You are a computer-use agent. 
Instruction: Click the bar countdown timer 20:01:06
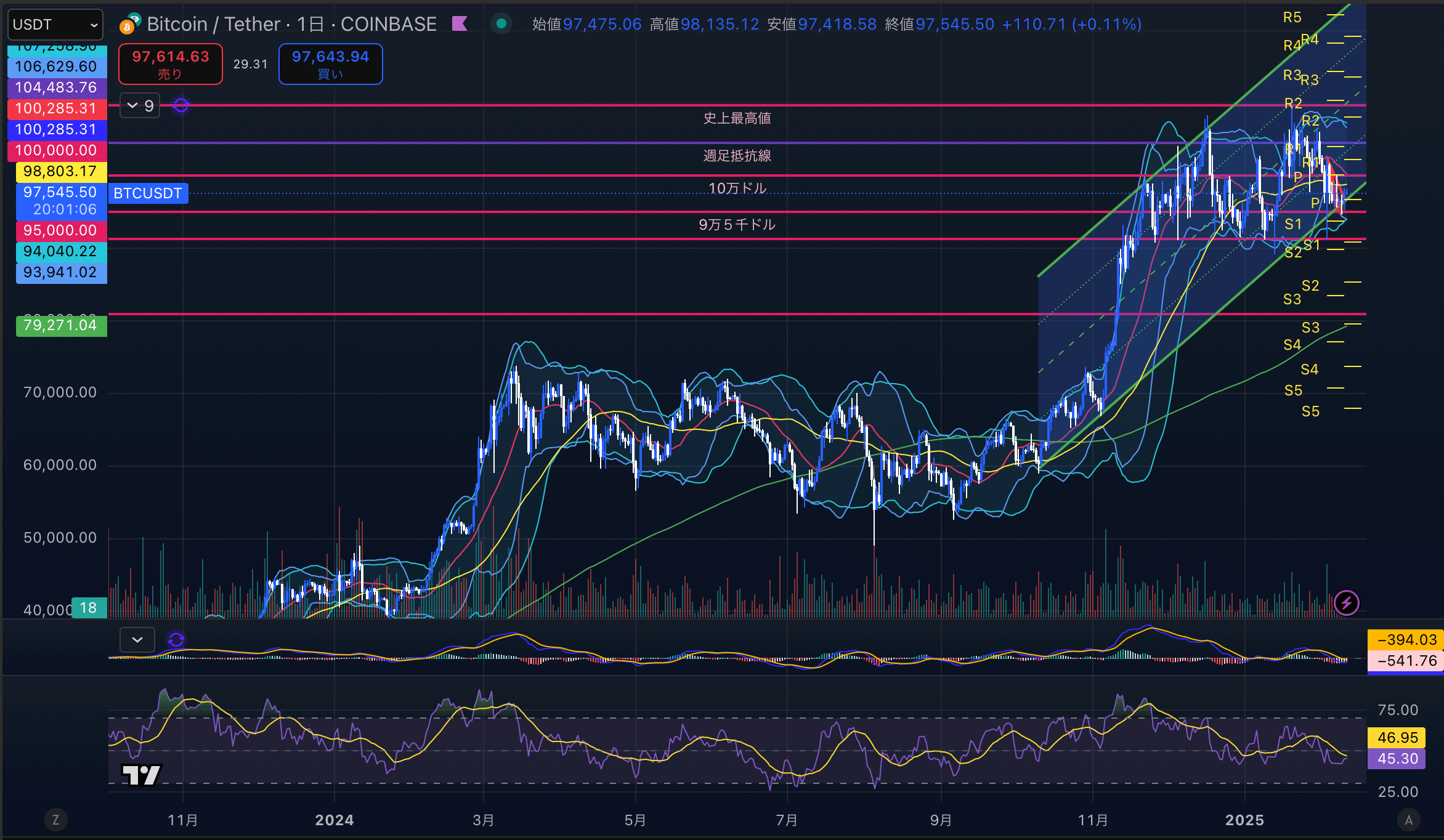click(x=65, y=209)
